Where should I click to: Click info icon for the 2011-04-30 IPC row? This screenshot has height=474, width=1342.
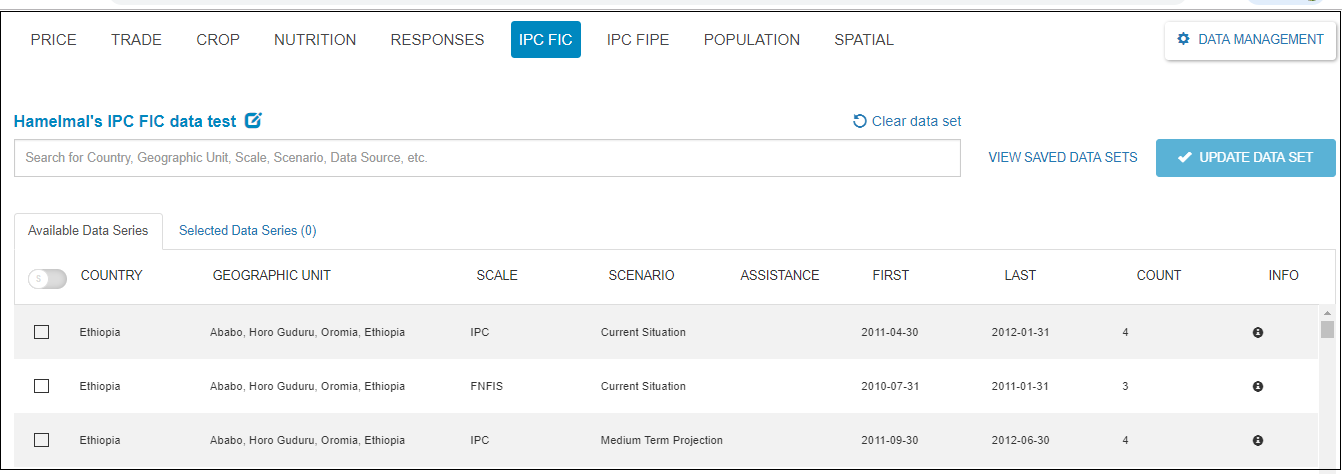pyautogui.click(x=1258, y=332)
